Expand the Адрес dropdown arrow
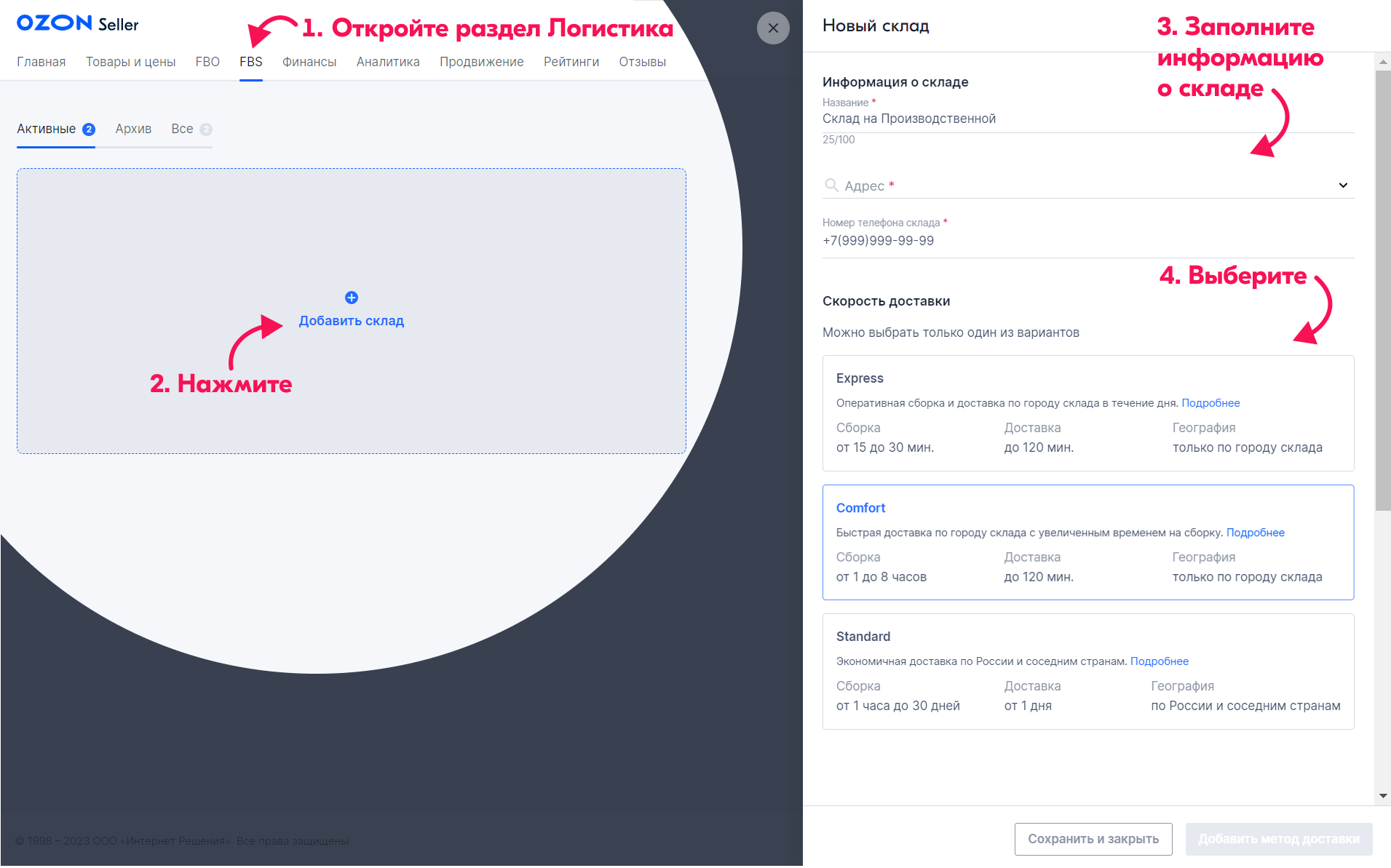Screen dimensions: 1391x868 (1343, 186)
